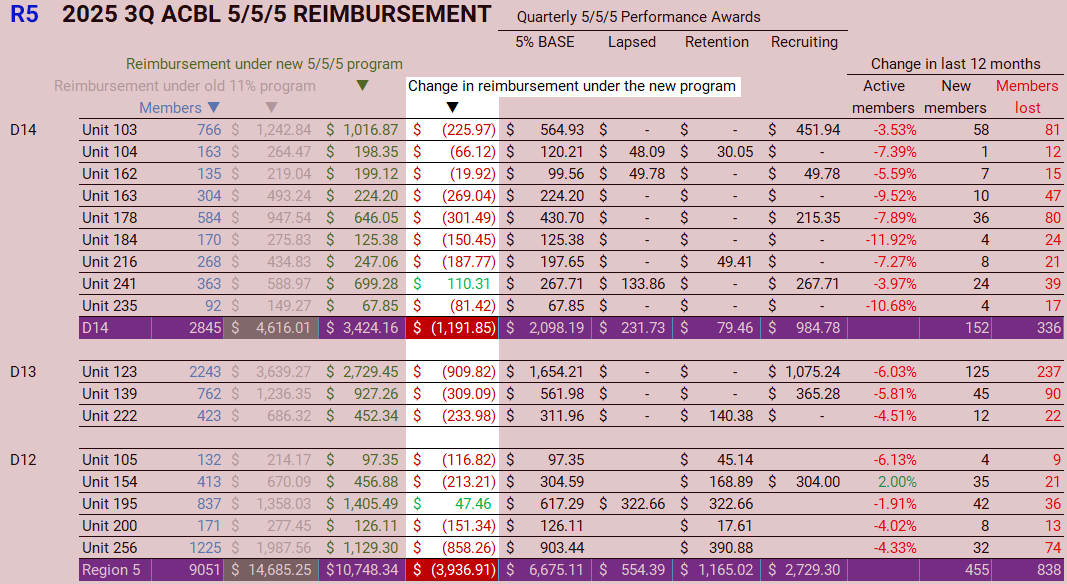1067x584 pixels.
Task: Click the Unit 256 row label
Action: click(110, 548)
